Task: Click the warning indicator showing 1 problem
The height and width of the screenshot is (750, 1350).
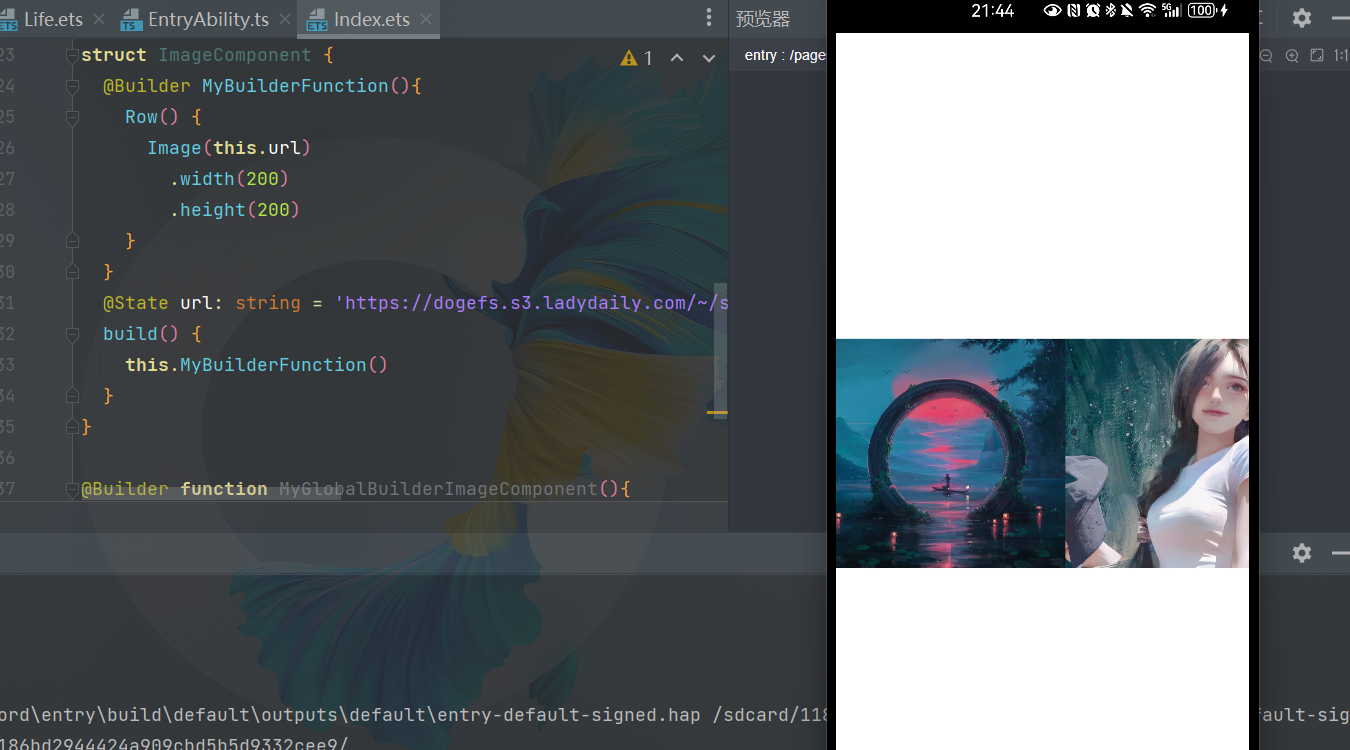Action: click(x=636, y=58)
